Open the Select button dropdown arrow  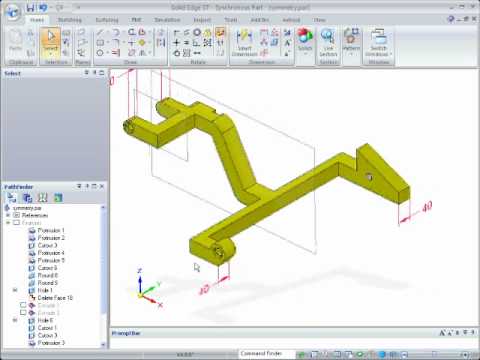50,54
